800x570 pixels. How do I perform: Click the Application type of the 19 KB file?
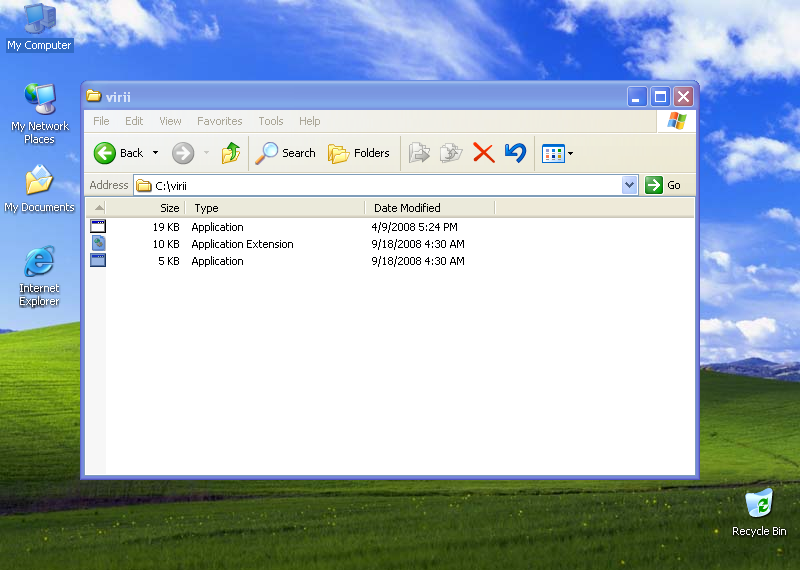[217, 227]
